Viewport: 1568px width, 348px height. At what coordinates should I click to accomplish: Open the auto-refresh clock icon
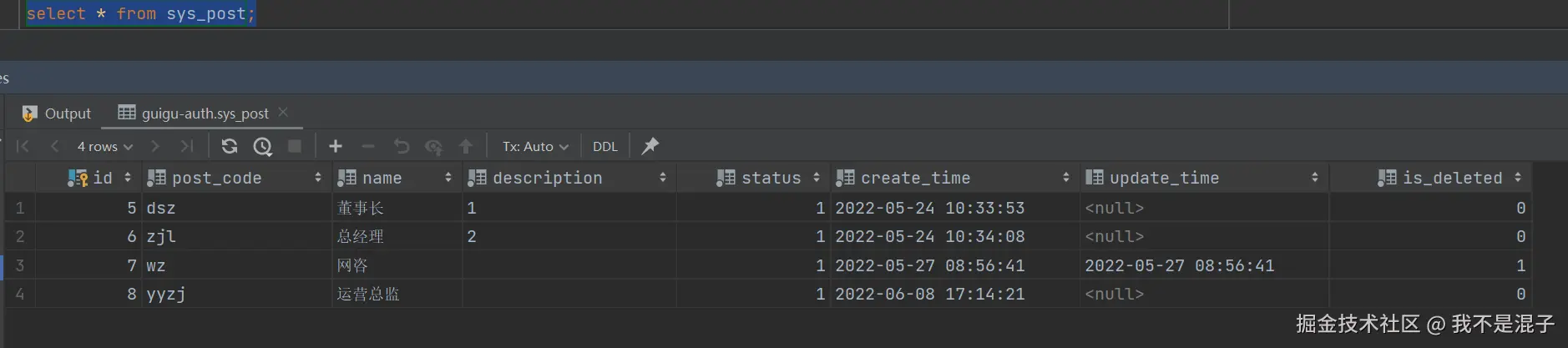(x=262, y=146)
